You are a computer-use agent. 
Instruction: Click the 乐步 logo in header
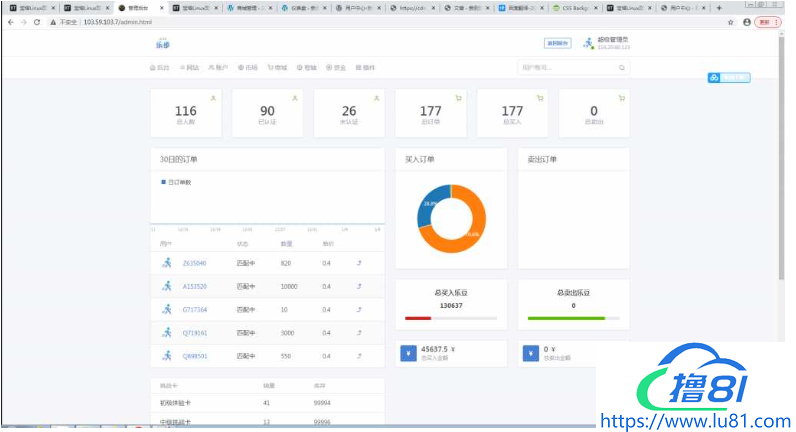click(163, 44)
